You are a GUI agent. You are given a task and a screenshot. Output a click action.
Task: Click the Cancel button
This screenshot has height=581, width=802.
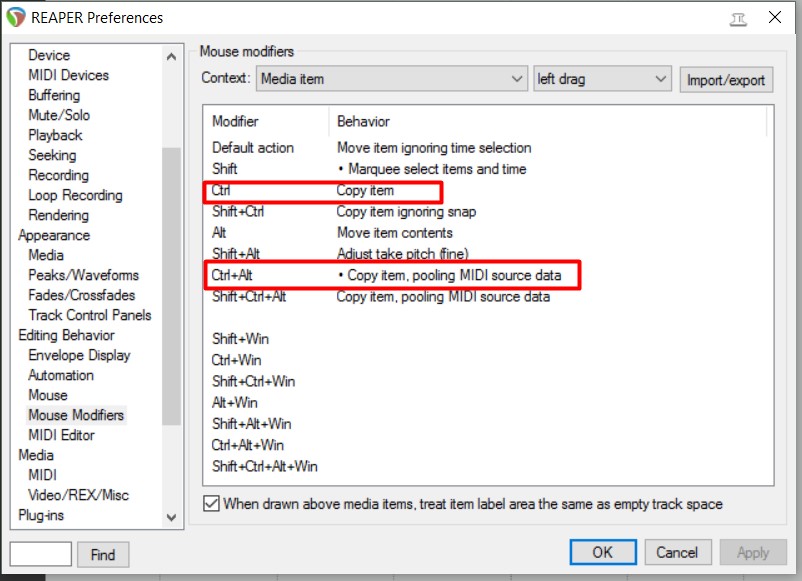677,552
